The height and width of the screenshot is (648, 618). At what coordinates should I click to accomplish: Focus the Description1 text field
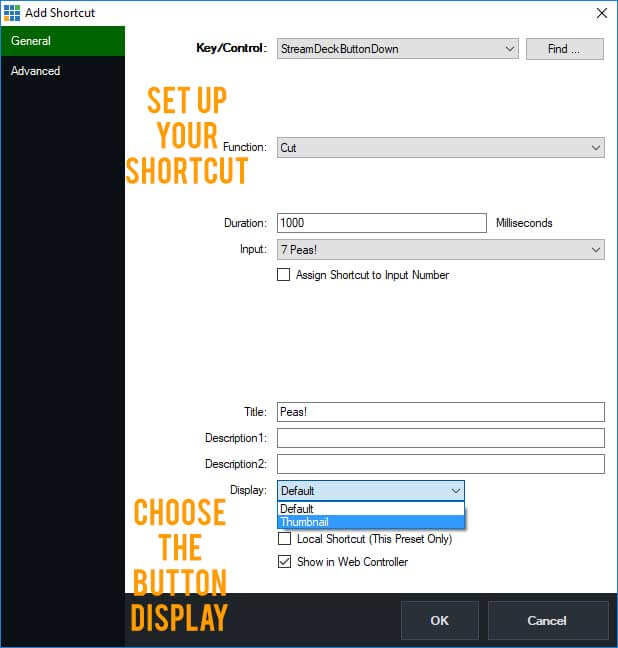tap(440, 438)
